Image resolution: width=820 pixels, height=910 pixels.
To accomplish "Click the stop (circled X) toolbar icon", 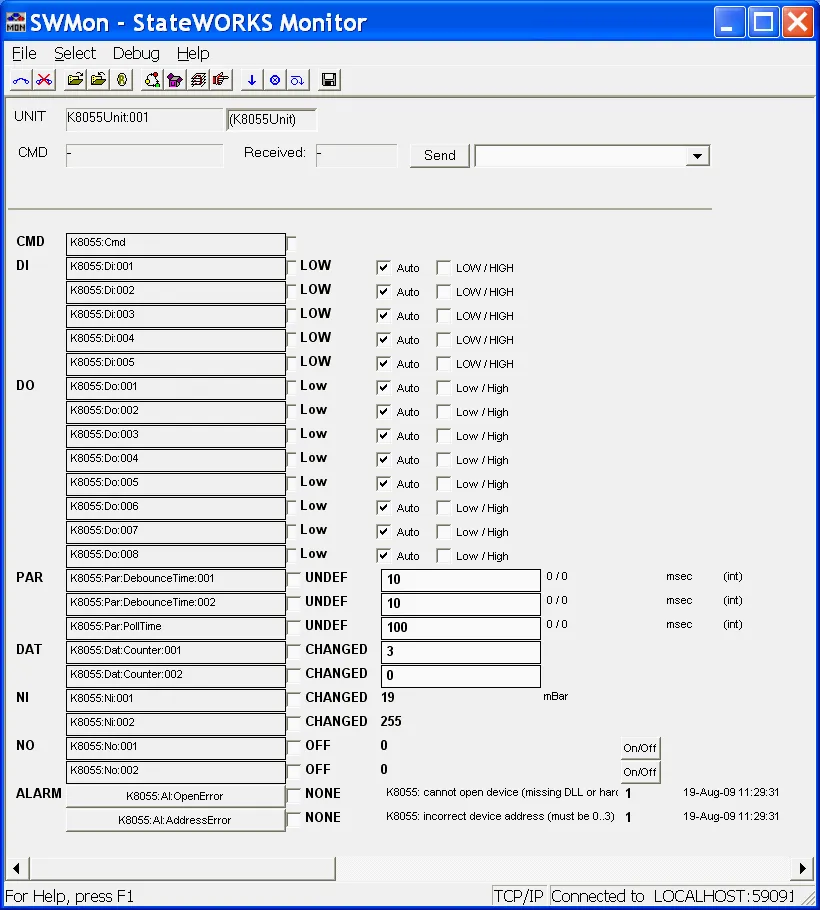I will pos(274,80).
